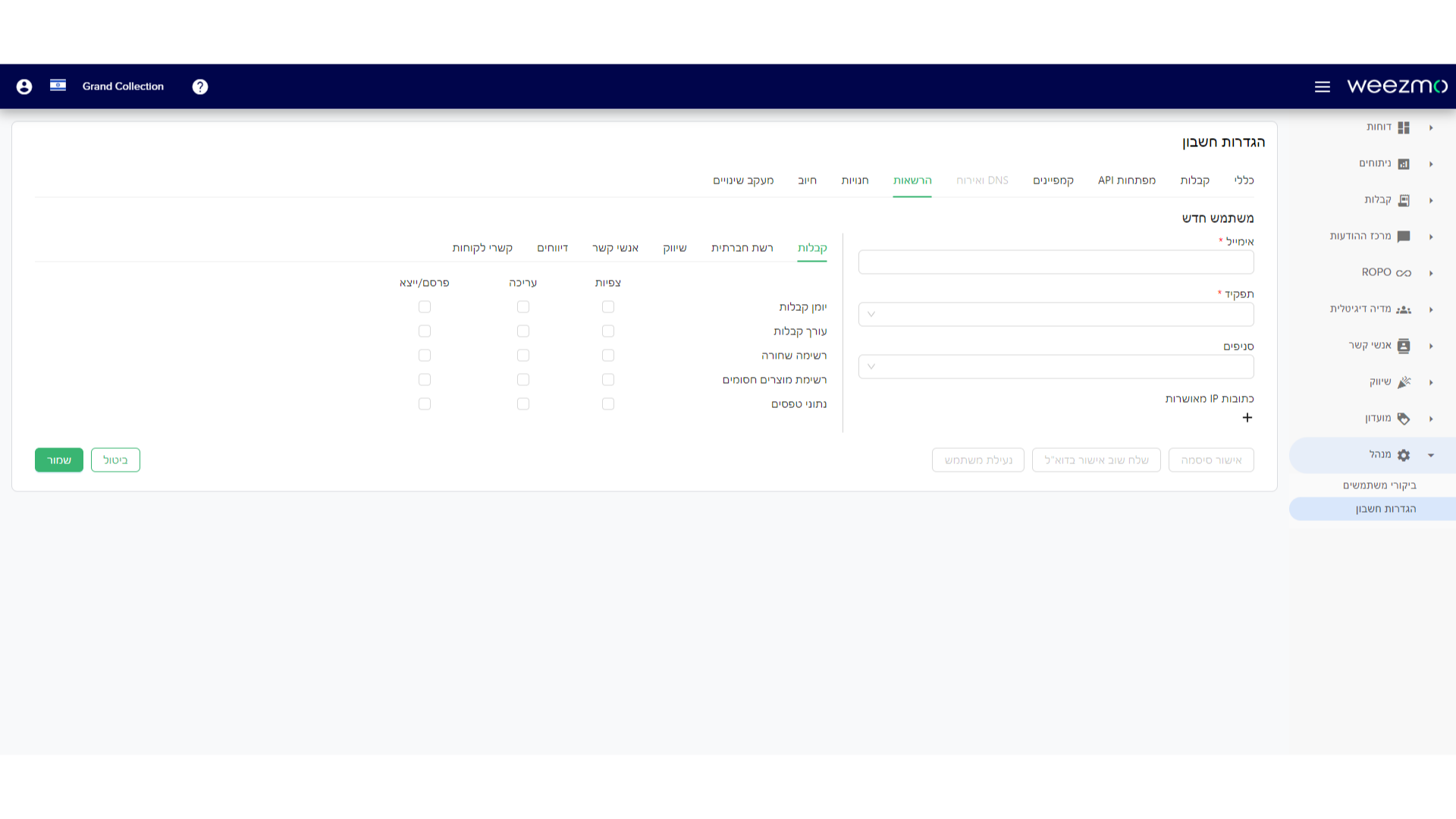1456x819 pixels.
Task: Check צפיות for נתוני טפסים
Action: pyautogui.click(x=608, y=404)
